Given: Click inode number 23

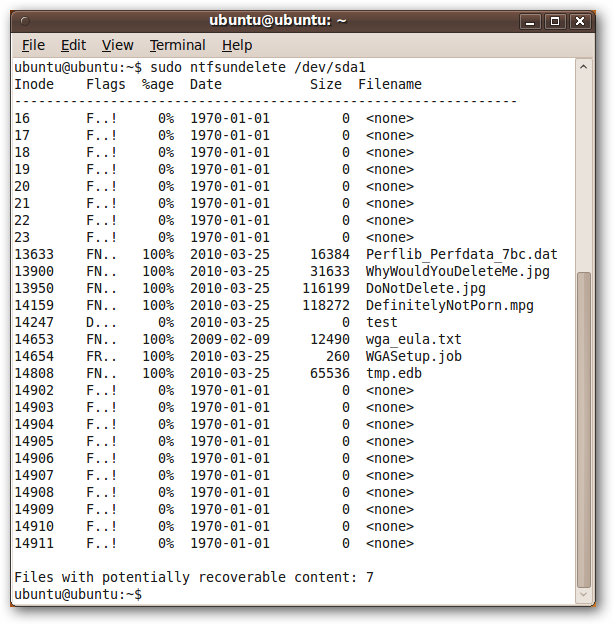Looking at the screenshot, I should [x=22, y=238].
